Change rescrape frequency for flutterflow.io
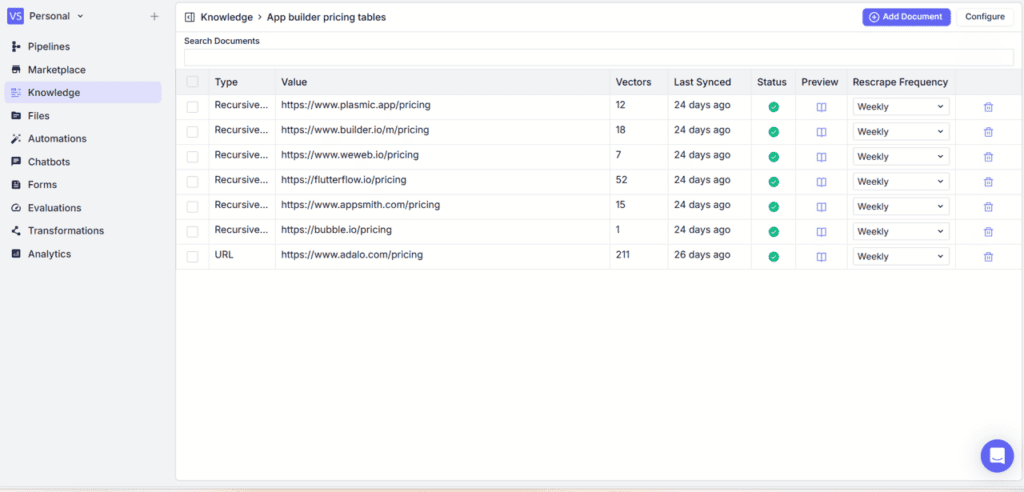The height and width of the screenshot is (492, 1024). (900, 182)
